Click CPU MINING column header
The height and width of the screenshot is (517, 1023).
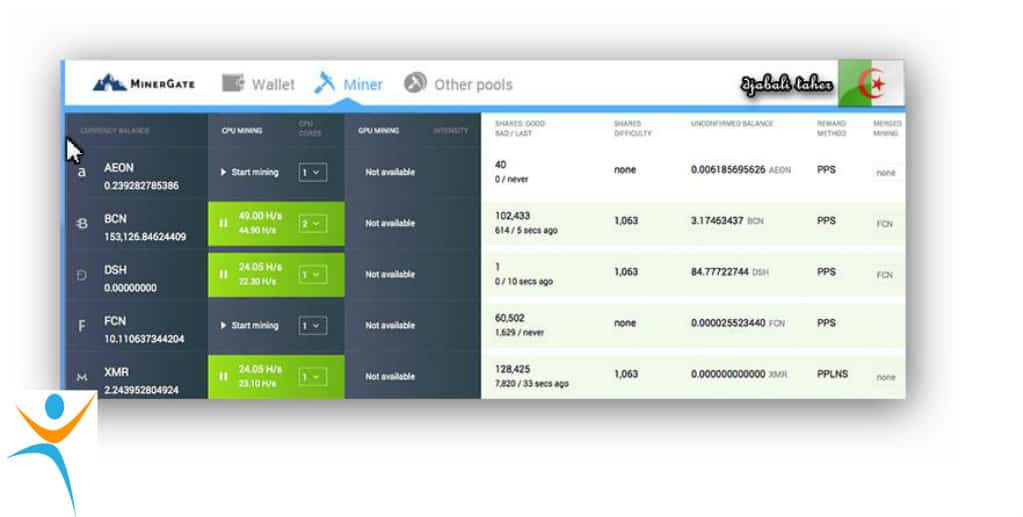click(x=241, y=131)
